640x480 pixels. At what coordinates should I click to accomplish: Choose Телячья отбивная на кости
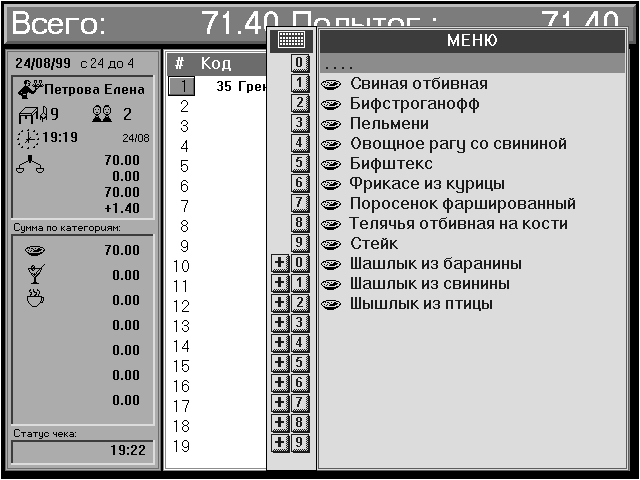472,224
